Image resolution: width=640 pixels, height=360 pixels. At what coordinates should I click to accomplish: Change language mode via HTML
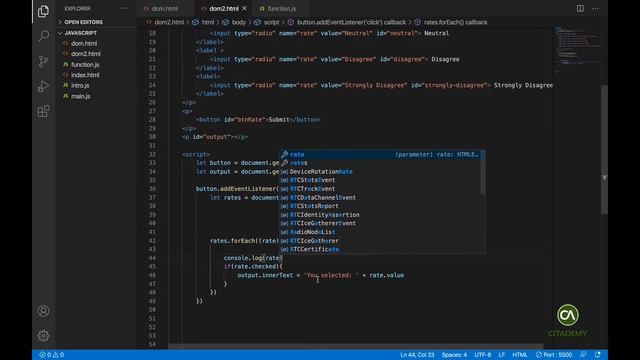coord(520,355)
